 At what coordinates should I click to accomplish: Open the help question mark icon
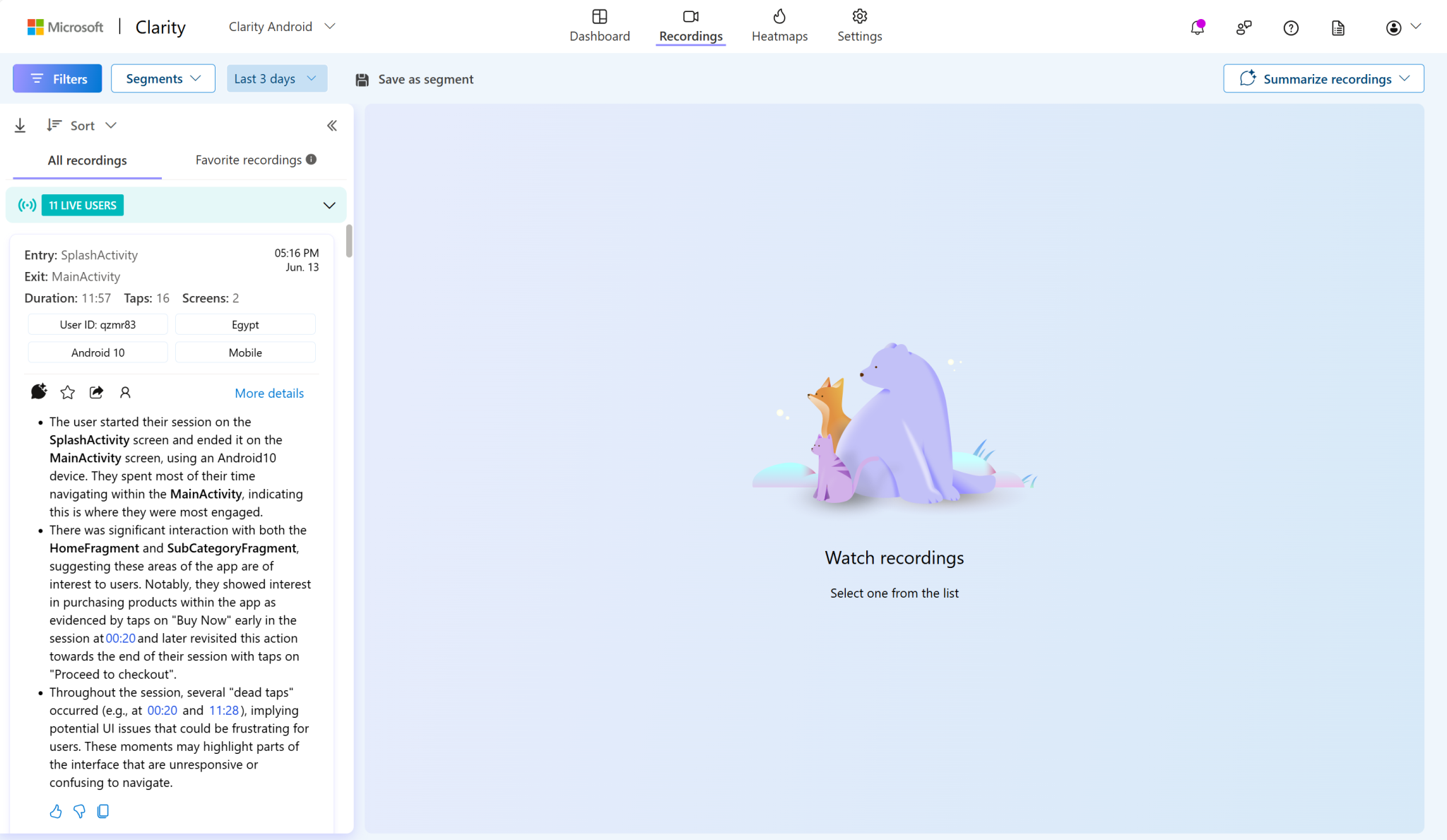1291,28
